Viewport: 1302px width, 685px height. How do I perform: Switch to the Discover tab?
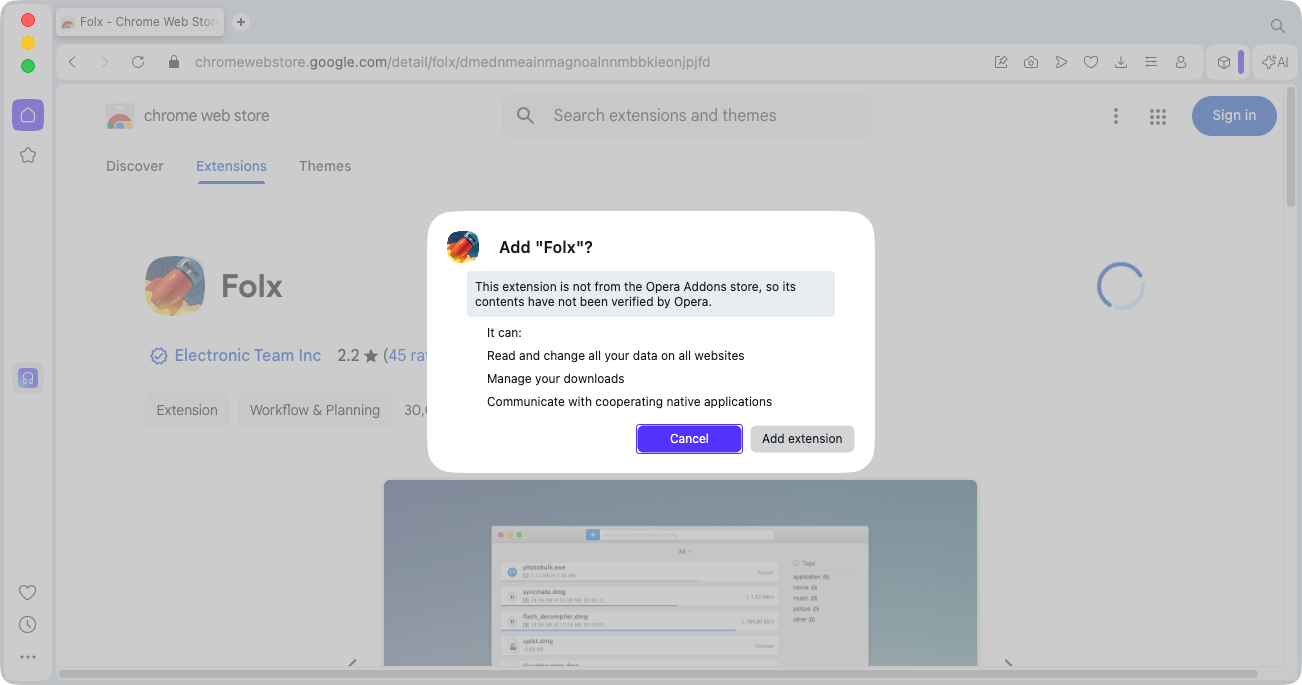135,166
